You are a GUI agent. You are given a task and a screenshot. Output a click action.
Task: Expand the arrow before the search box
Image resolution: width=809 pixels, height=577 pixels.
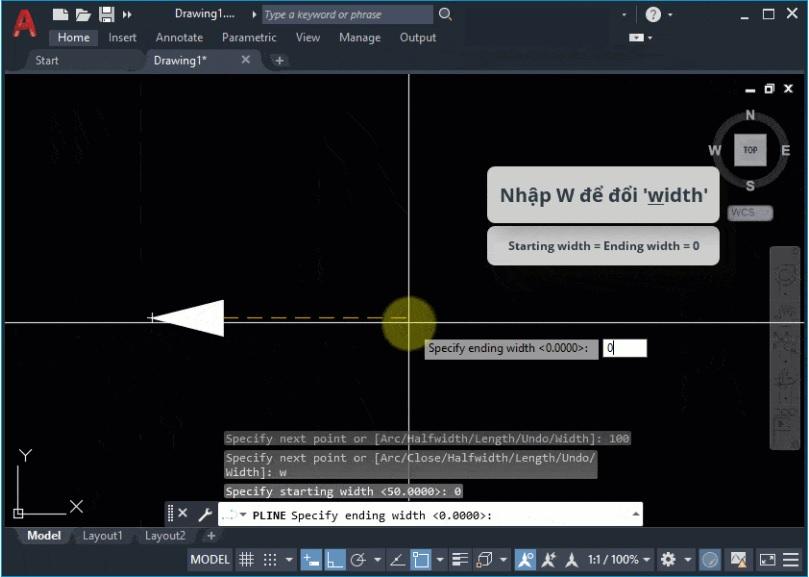click(x=254, y=14)
